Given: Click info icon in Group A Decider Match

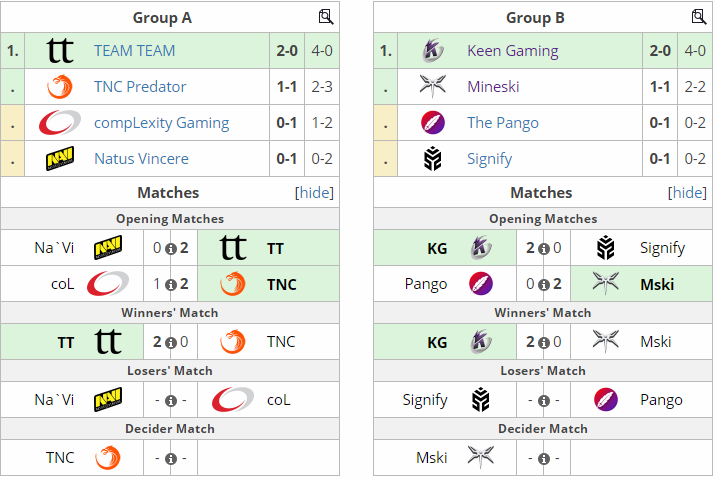Looking at the screenshot, I should (171, 458).
